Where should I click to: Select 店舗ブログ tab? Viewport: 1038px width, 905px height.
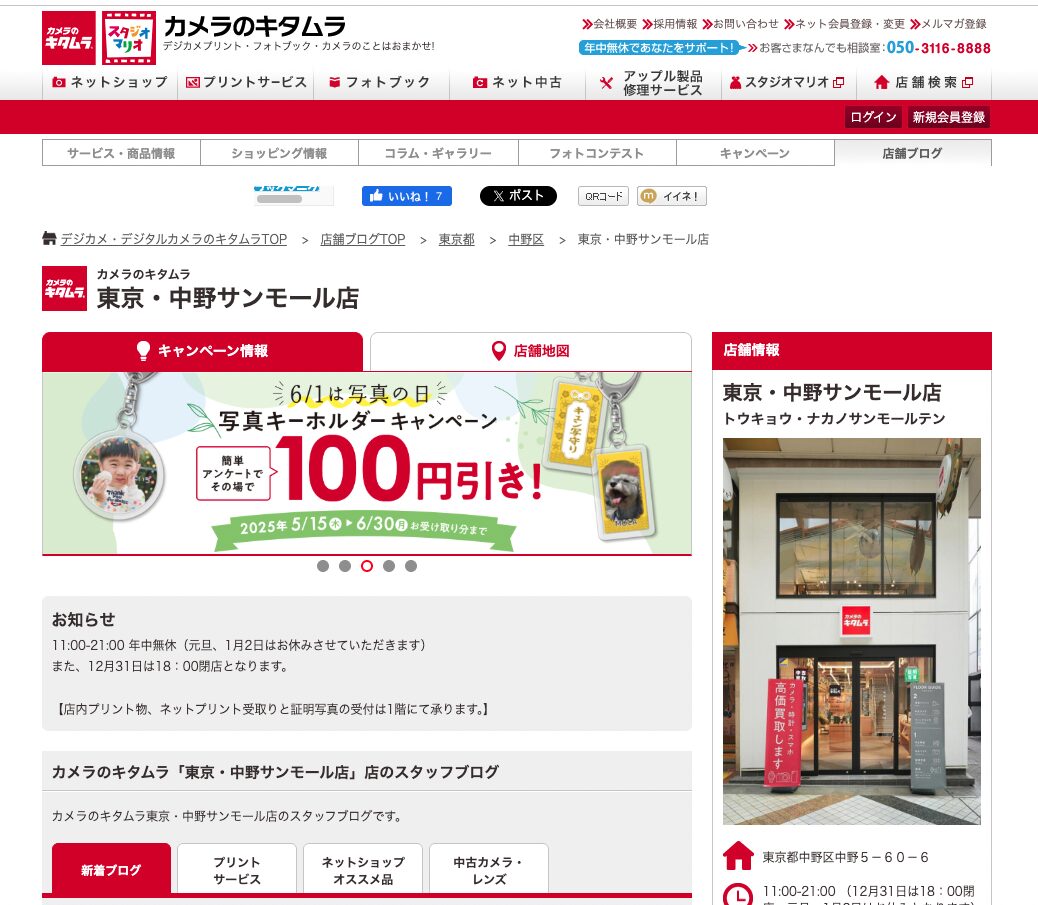click(x=913, y=153)
